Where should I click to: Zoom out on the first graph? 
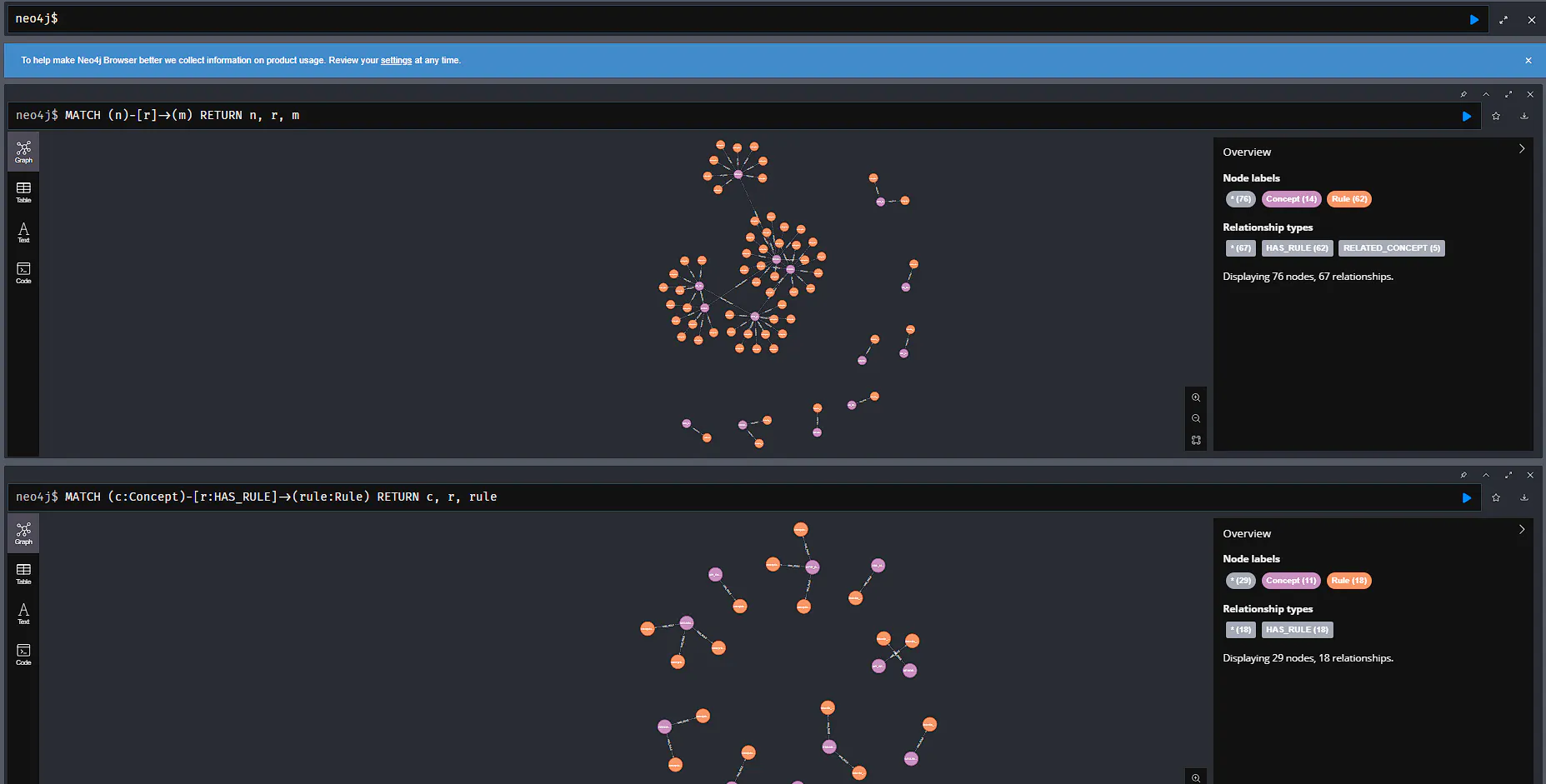click(1196, 418)
